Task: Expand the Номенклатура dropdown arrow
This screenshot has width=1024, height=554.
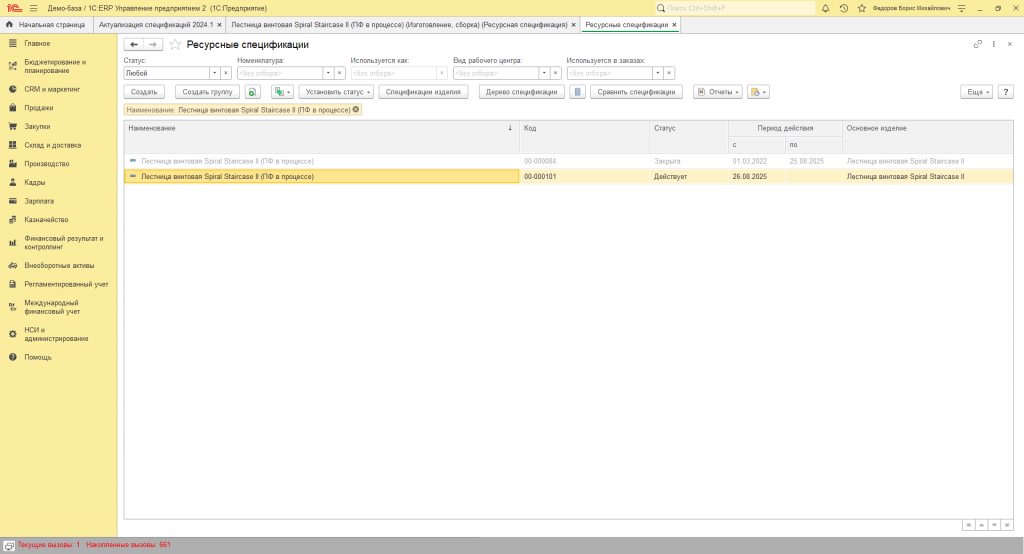Action: click(x=328, y=73)
